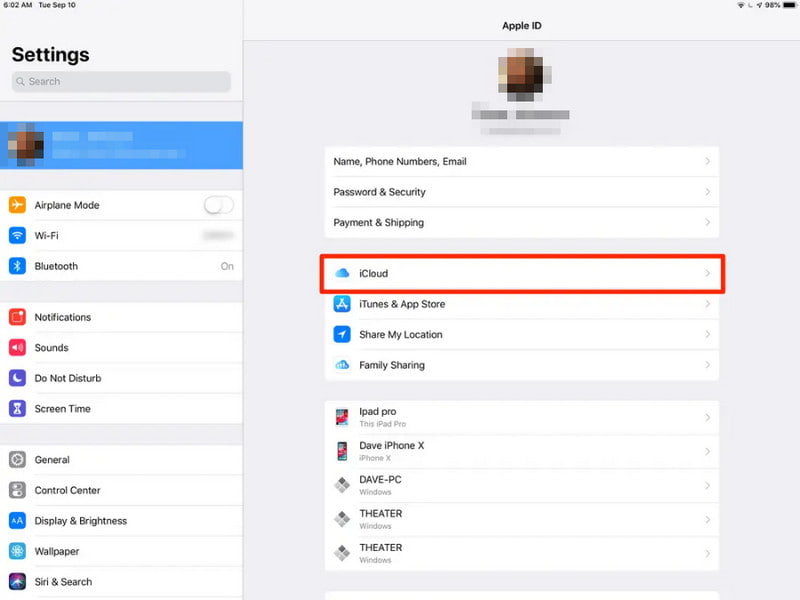
Task: Expand Family Sharing chevron
Action: (x=708, y=365)
